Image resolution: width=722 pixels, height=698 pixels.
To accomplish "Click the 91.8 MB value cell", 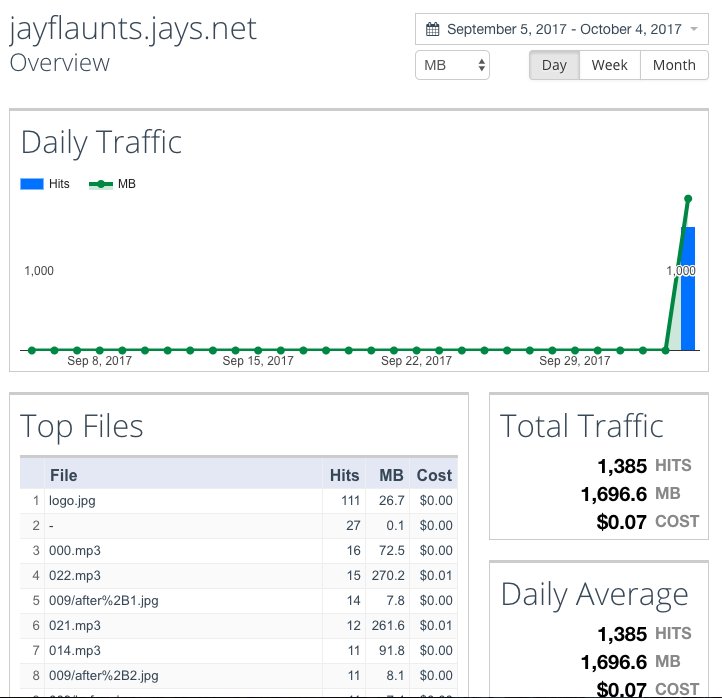I will [x=388, y=651].
